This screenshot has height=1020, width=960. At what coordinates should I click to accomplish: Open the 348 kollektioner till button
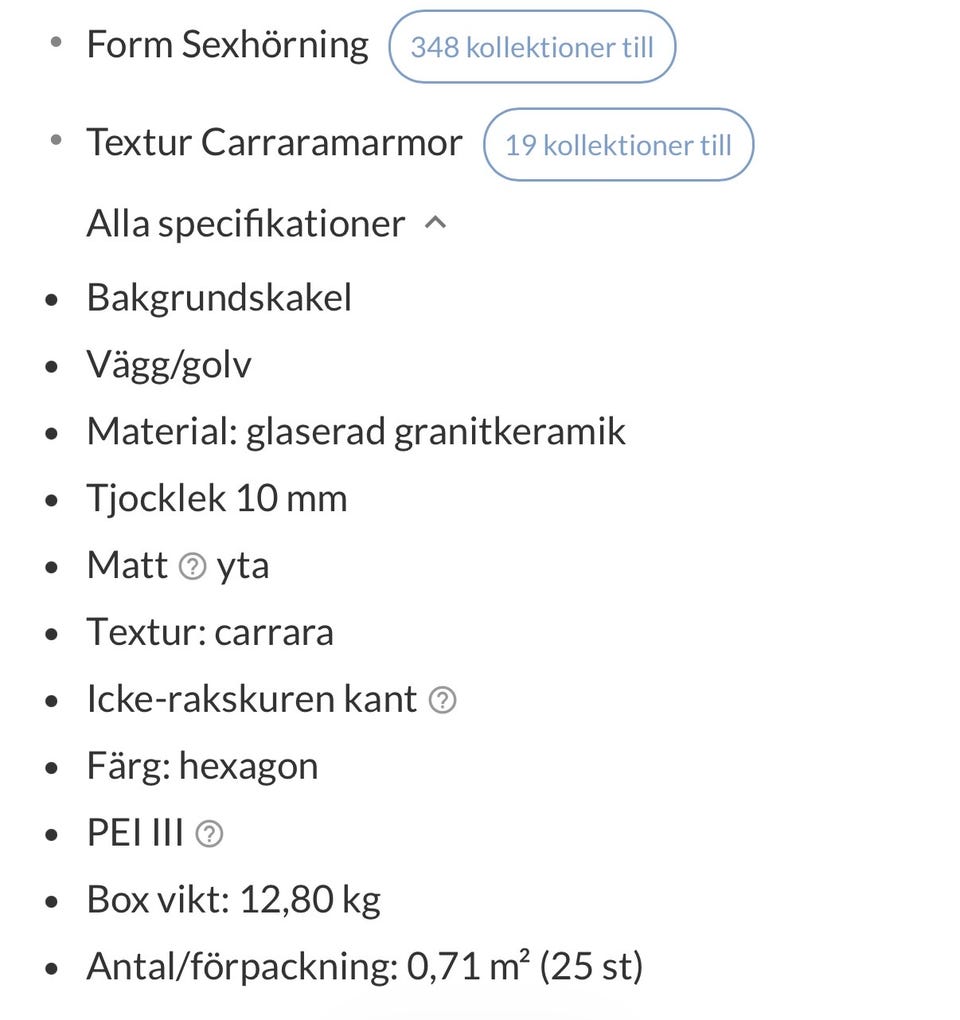tap(531, 46)
